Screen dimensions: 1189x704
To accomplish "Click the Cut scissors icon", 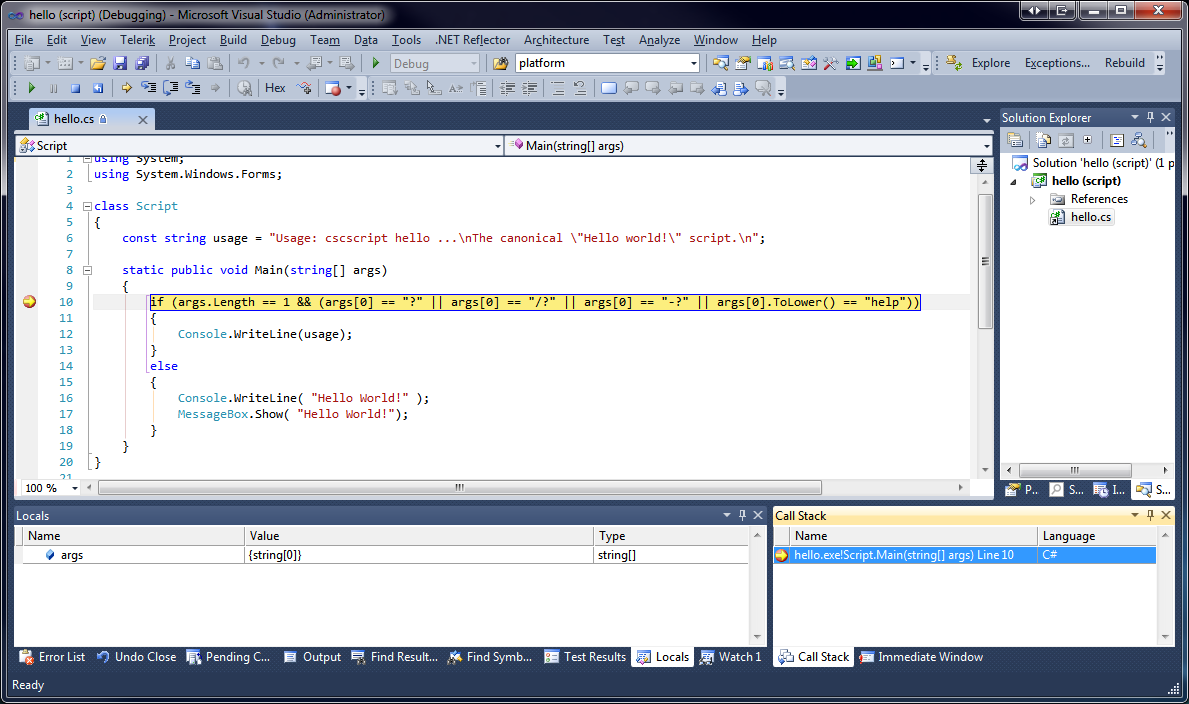I will coord(171,63).
